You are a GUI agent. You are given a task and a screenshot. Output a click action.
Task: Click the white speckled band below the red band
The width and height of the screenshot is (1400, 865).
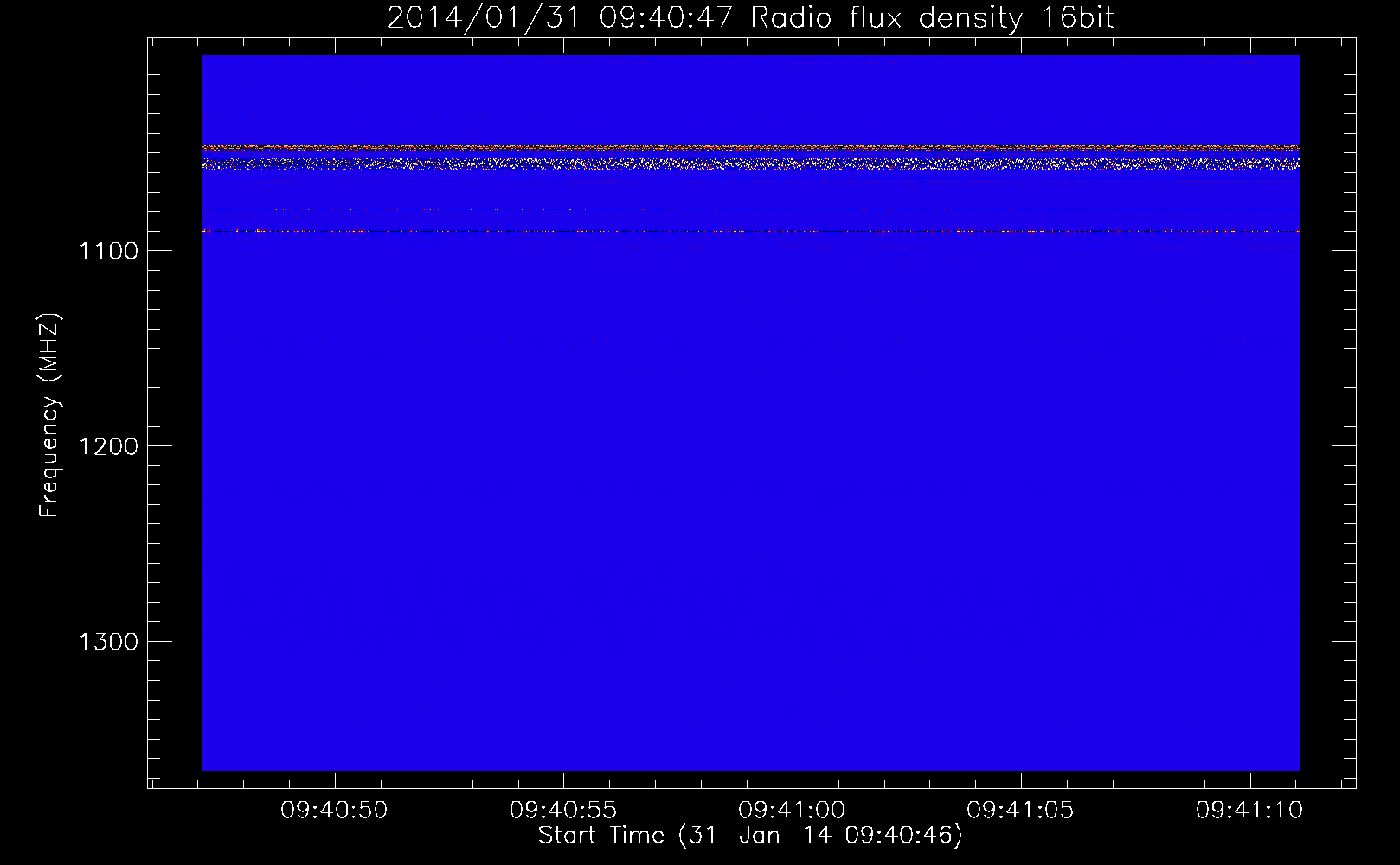tap(750, 163)
